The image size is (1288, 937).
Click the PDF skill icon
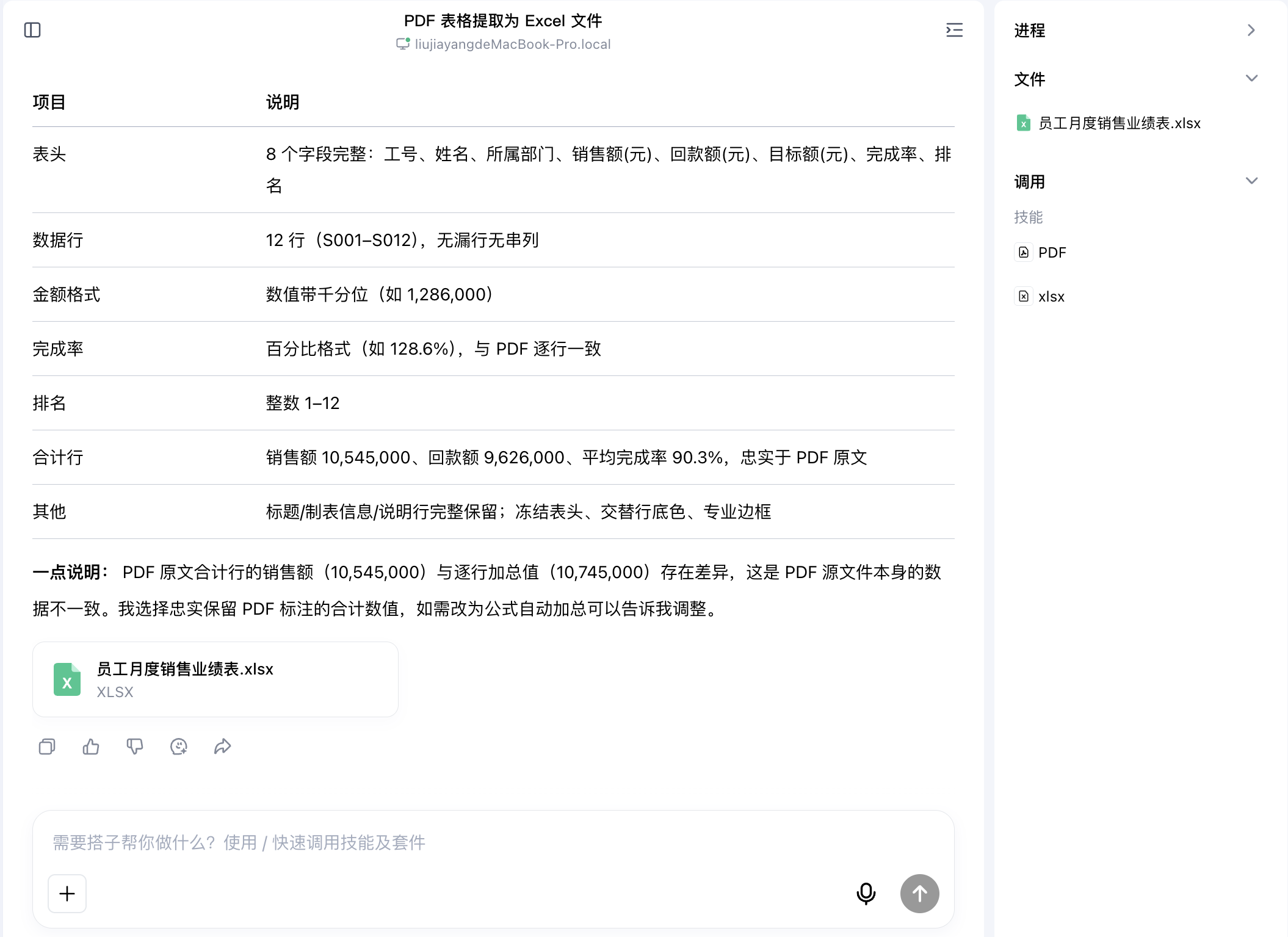pos(1024,253)
